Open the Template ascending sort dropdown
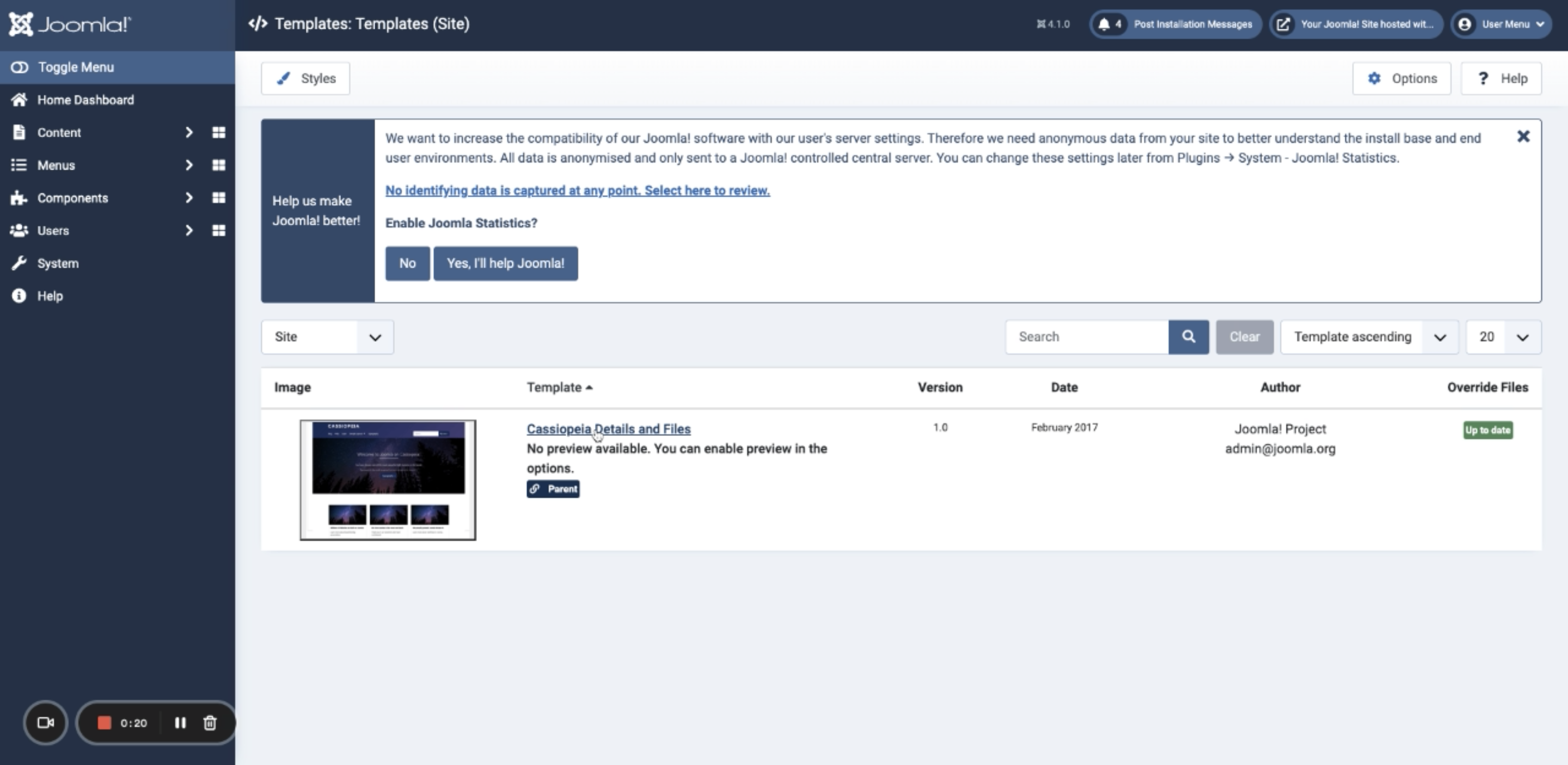This screenshot has height=765, width=1568. pyautogui.click(x=1370, y=337)
